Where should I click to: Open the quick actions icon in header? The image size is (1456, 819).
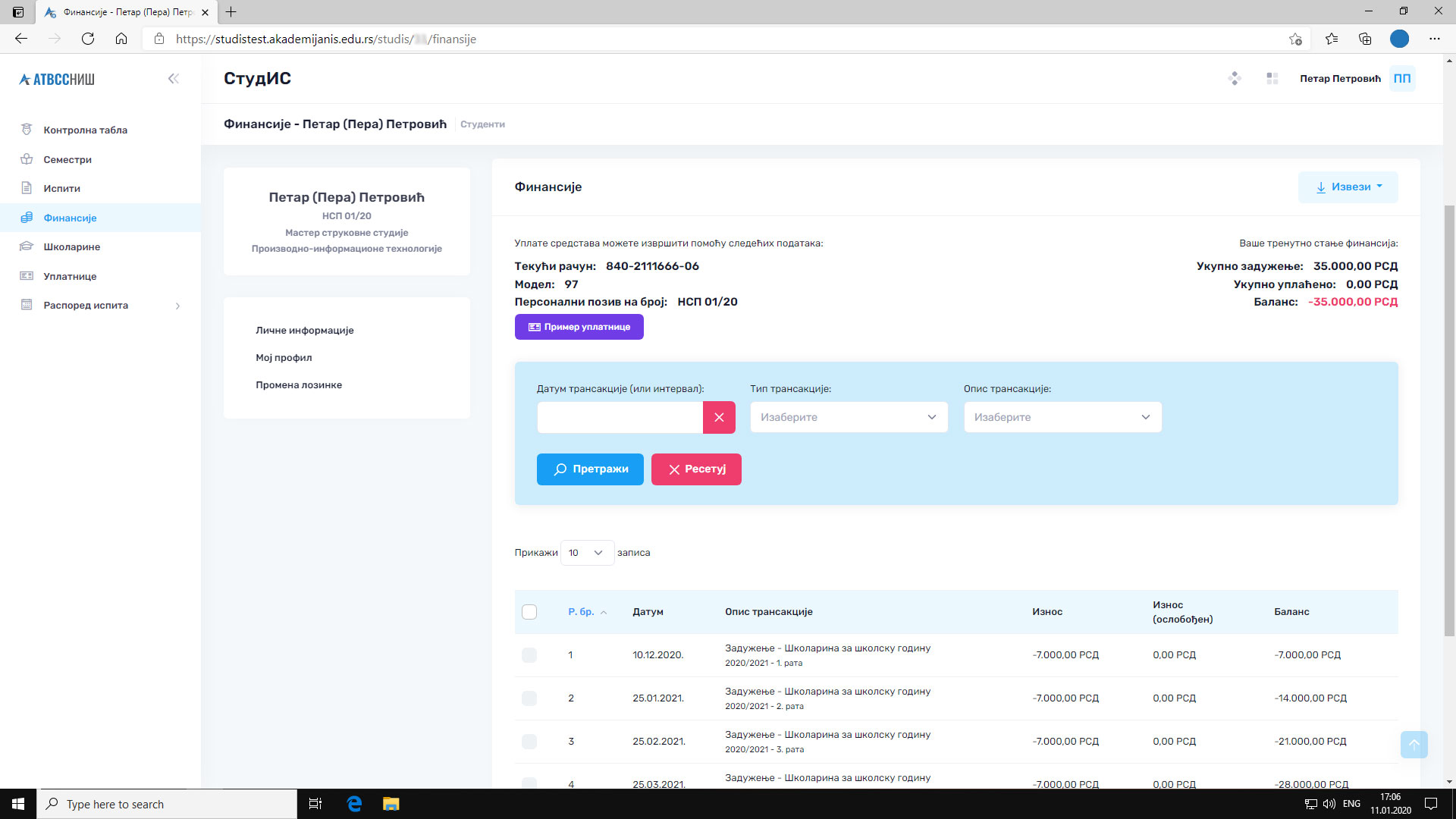tap(1235, 78)
